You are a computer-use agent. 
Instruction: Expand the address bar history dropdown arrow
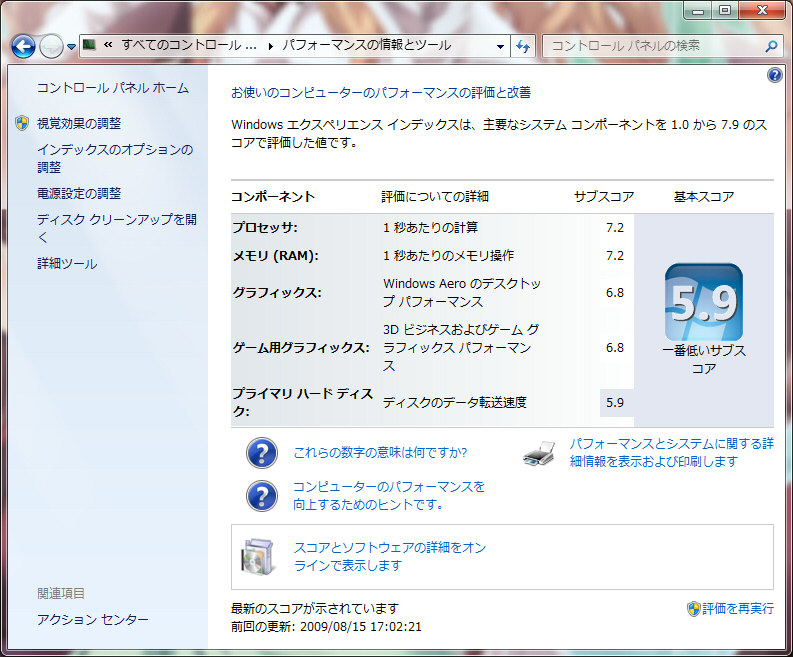[x=501, y=46]
